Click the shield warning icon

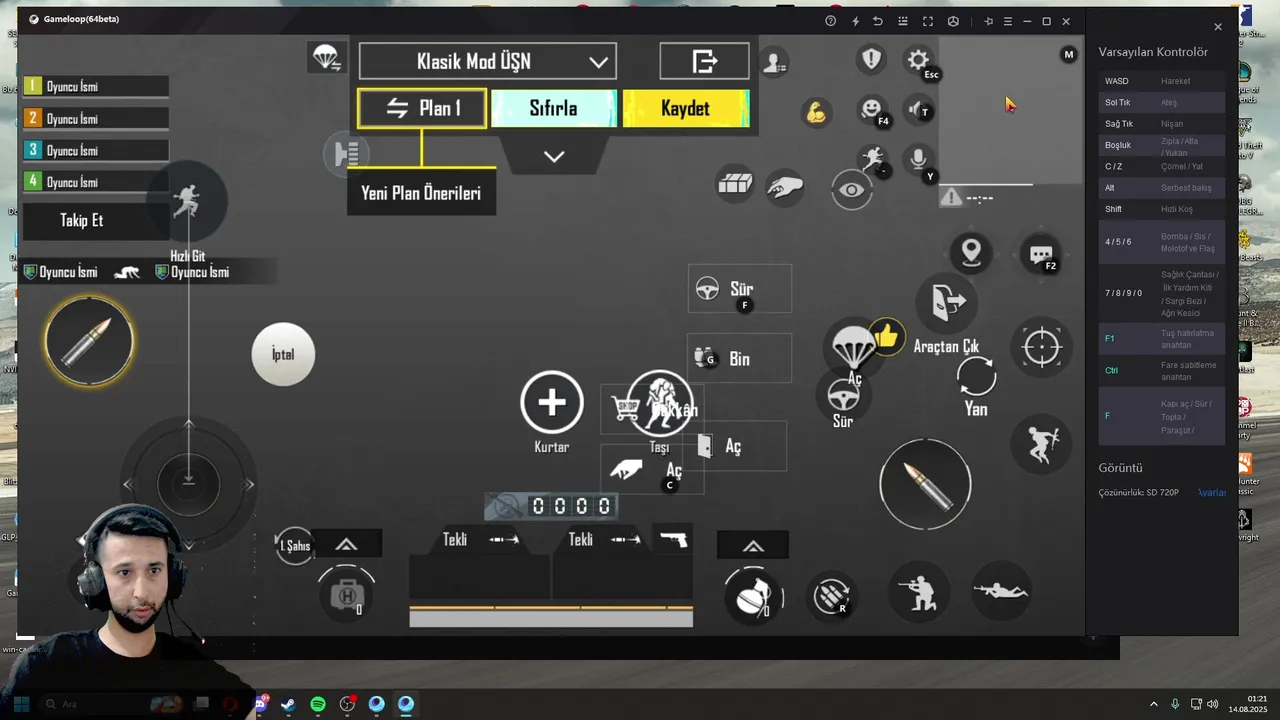pyautogui.click(x=872, y=59)
